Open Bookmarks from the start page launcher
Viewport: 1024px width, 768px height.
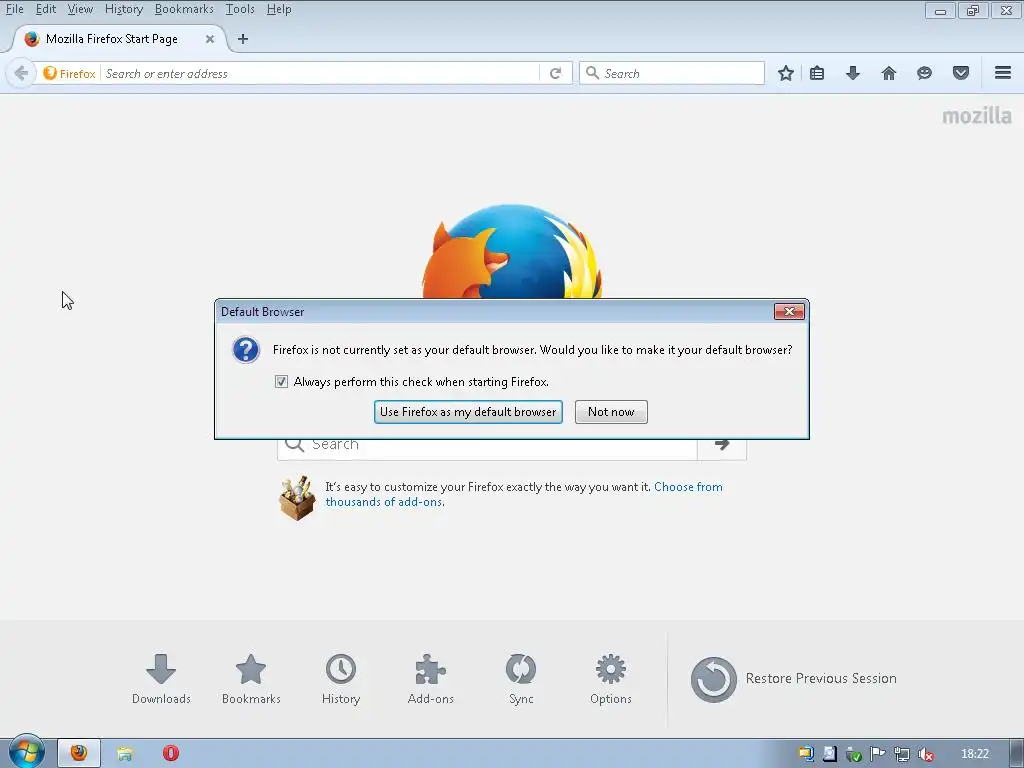[x=251, y=679]
